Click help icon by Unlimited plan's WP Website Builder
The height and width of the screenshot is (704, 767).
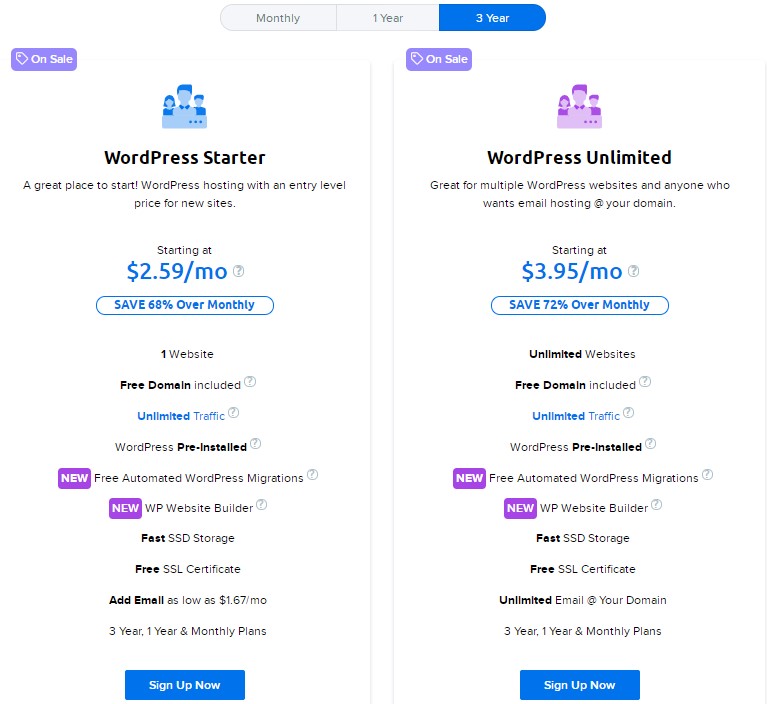click(656, 506)
